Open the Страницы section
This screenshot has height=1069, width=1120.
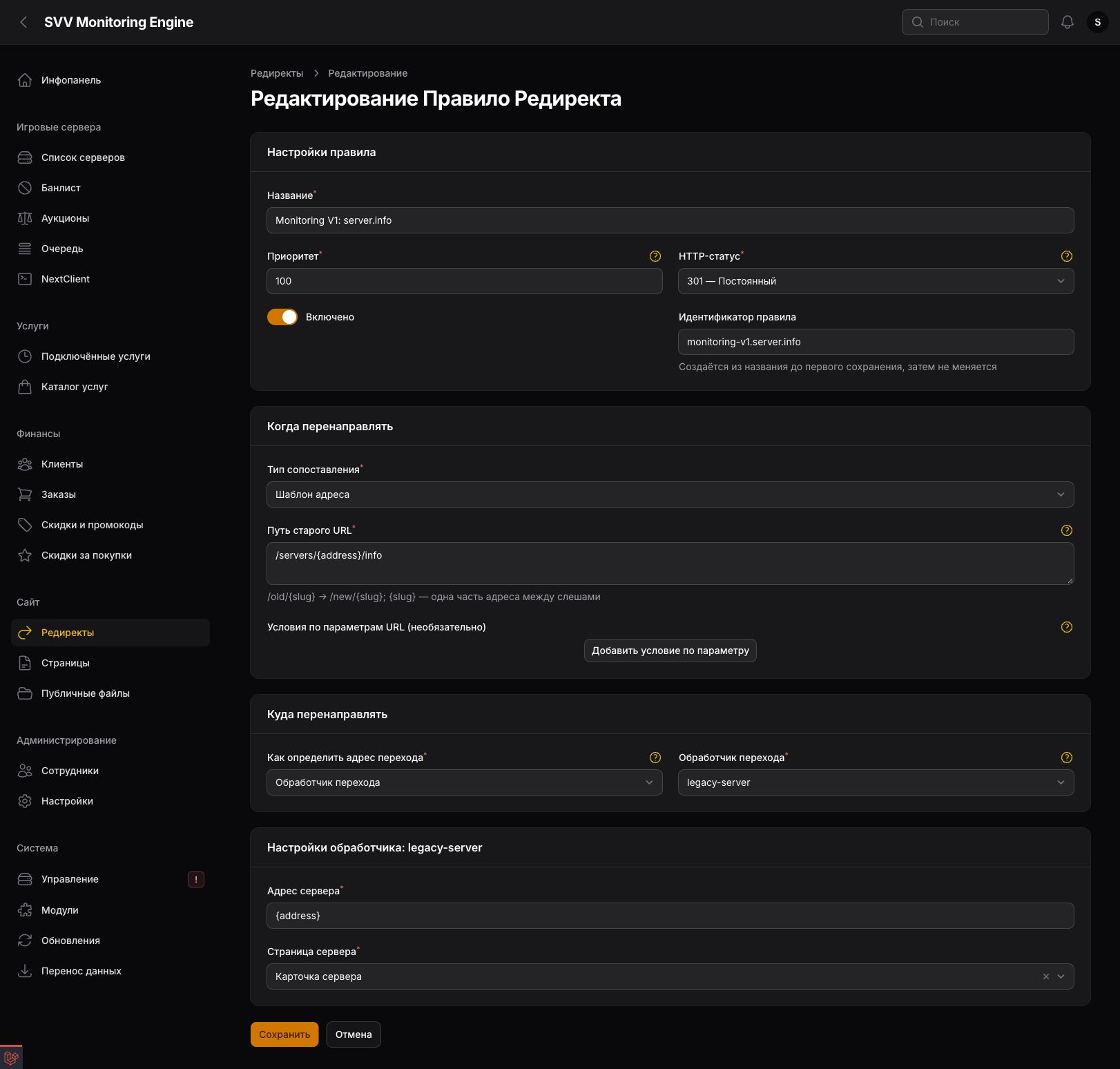[110, 663]
